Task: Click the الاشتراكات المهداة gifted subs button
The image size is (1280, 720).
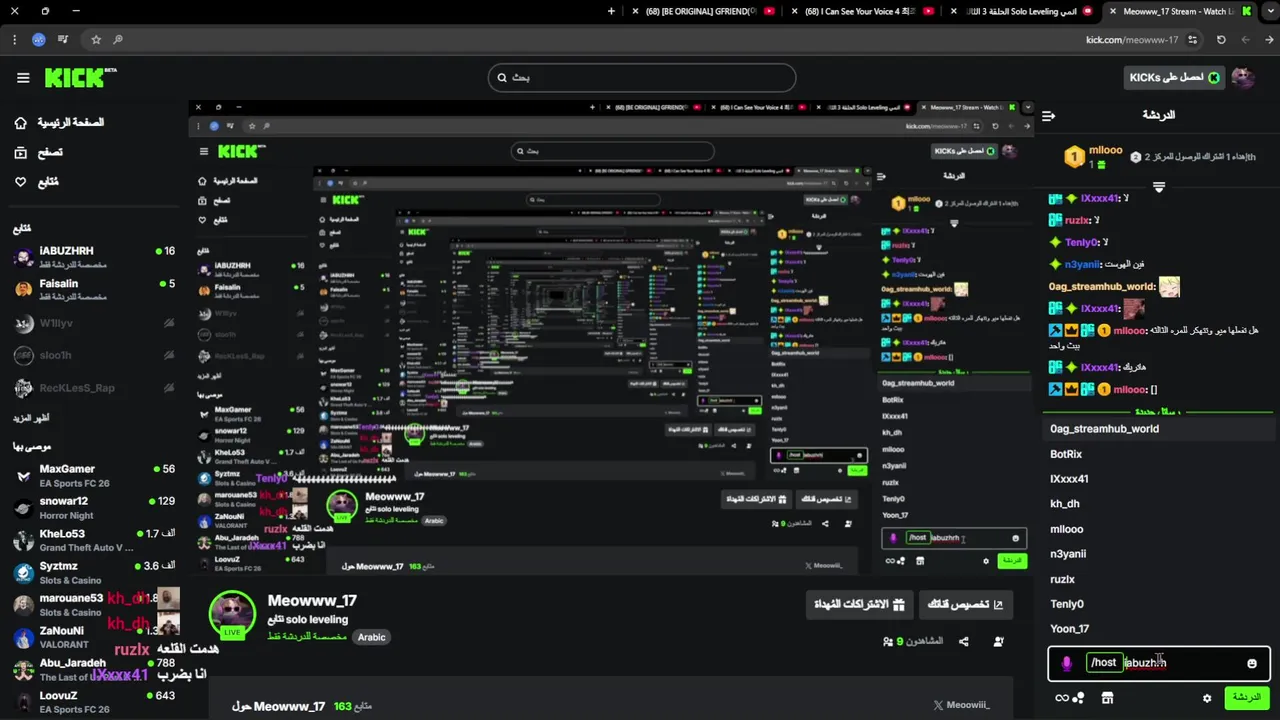Action: click(x=860, y=604)
